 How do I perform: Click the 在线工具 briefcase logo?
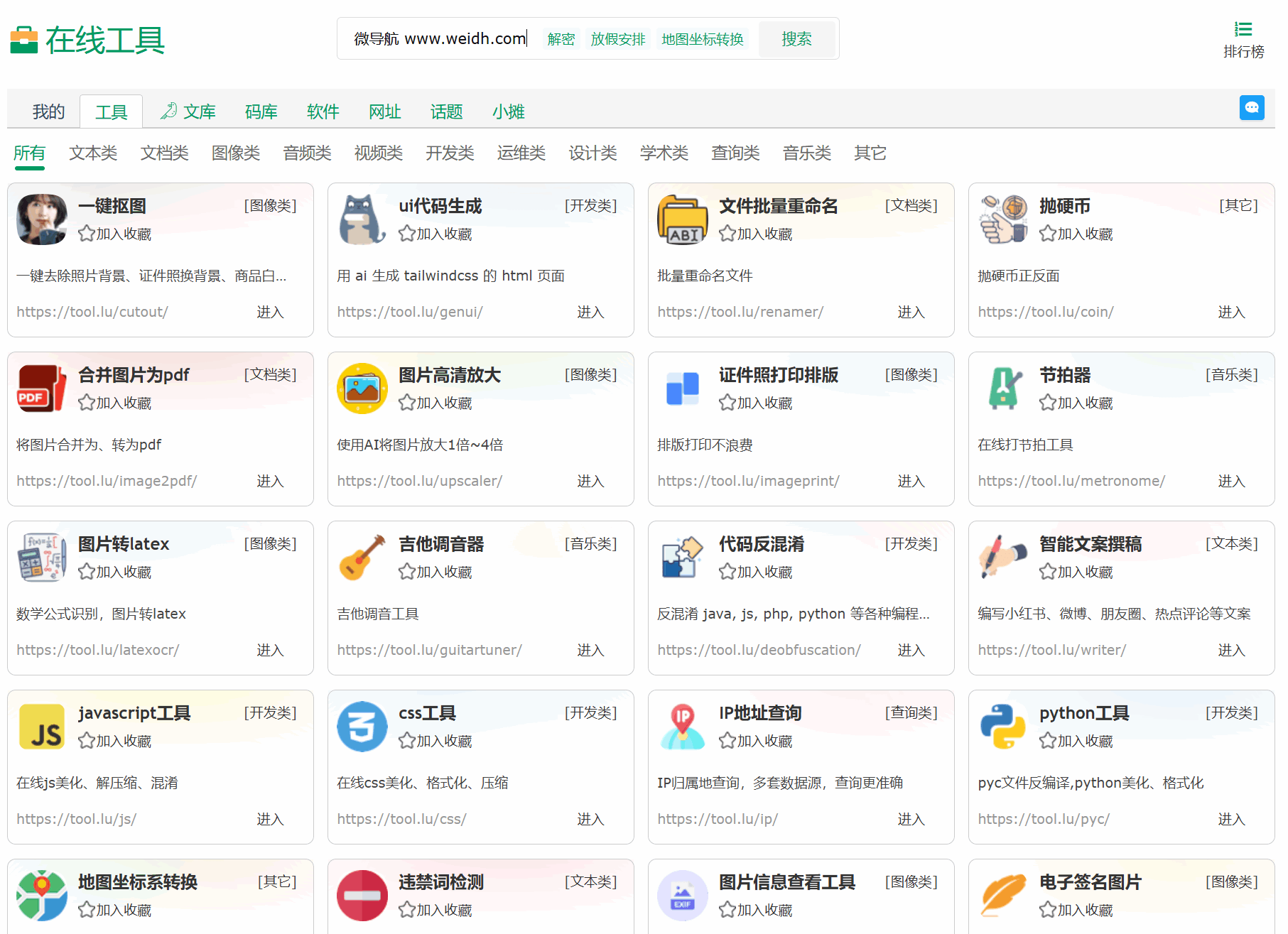click(24, 40)
